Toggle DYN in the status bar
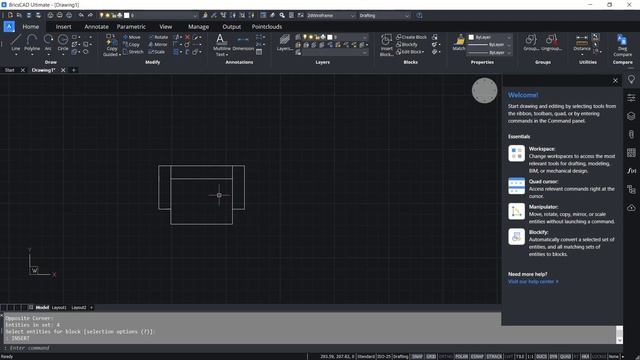 tap(553, 357)
